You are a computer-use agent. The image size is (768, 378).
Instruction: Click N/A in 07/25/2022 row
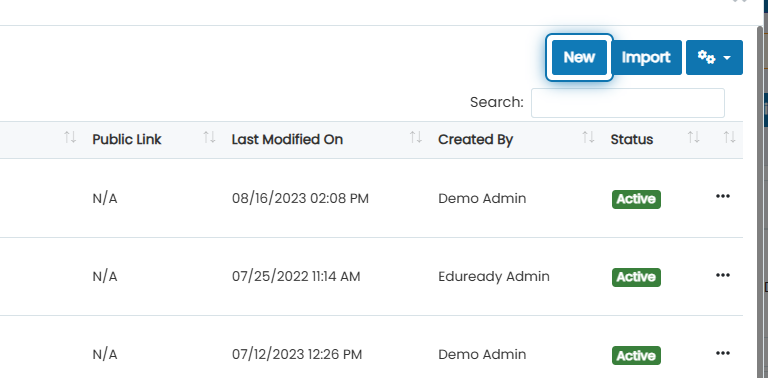coord(105,277)
